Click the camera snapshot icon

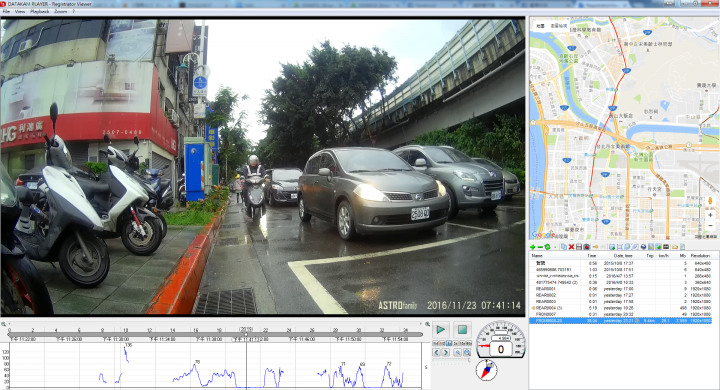[x=586, y=247]
